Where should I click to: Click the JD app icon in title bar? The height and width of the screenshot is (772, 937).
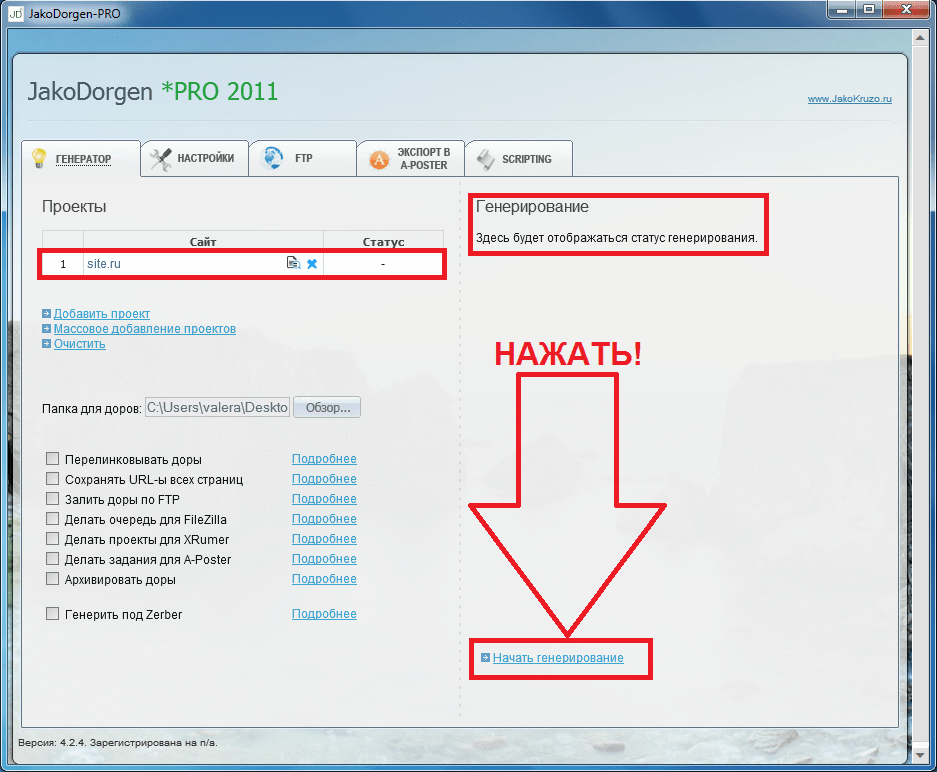16,13
